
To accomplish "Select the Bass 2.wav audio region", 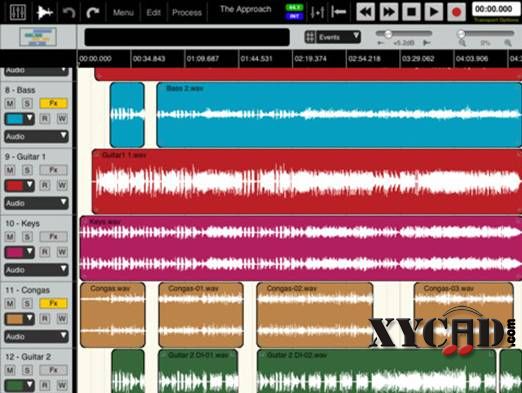I will click(x=339, y=115).
